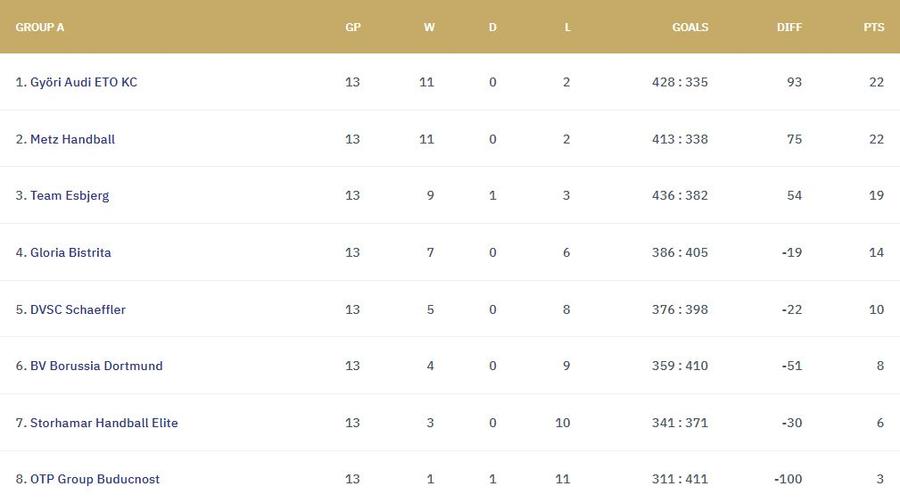
Task: Click the GROUP A column header
Action: [40, 27]
